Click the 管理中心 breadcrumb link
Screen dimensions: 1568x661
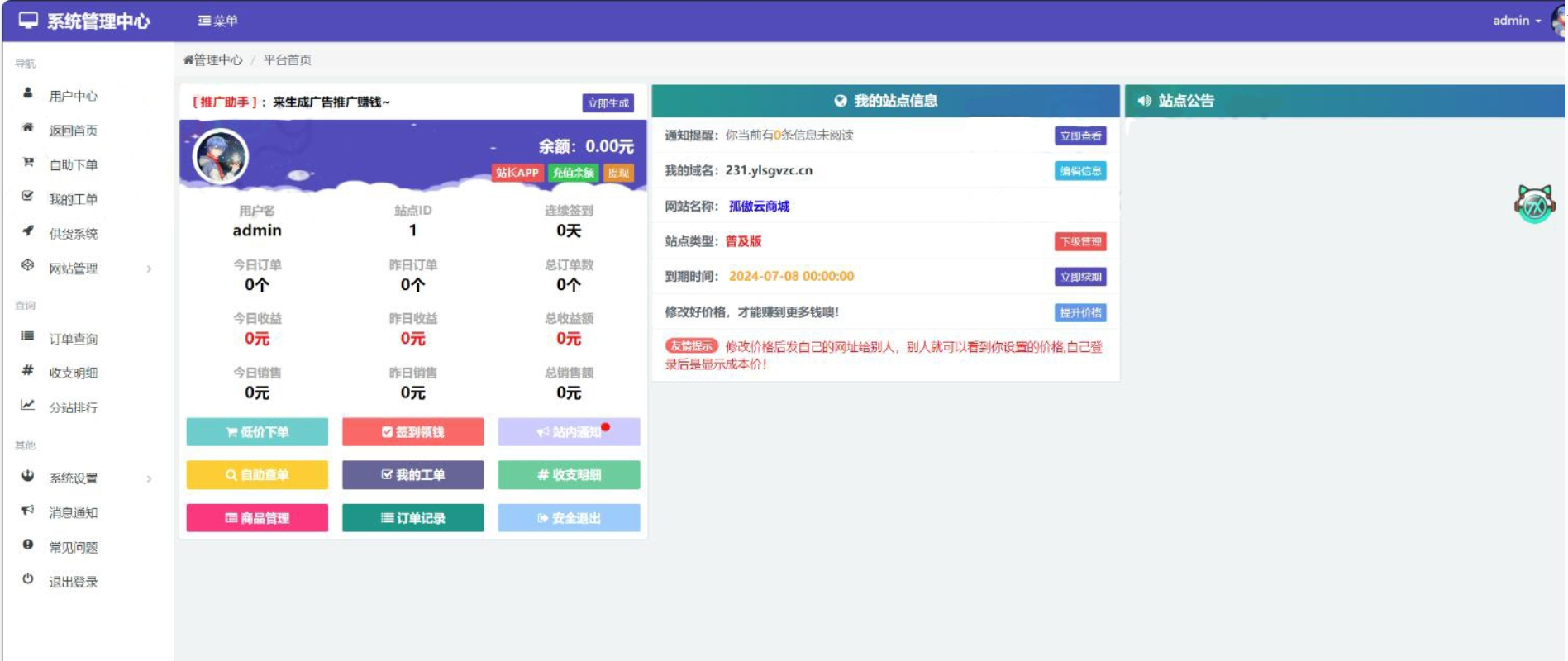coord(217,60)
